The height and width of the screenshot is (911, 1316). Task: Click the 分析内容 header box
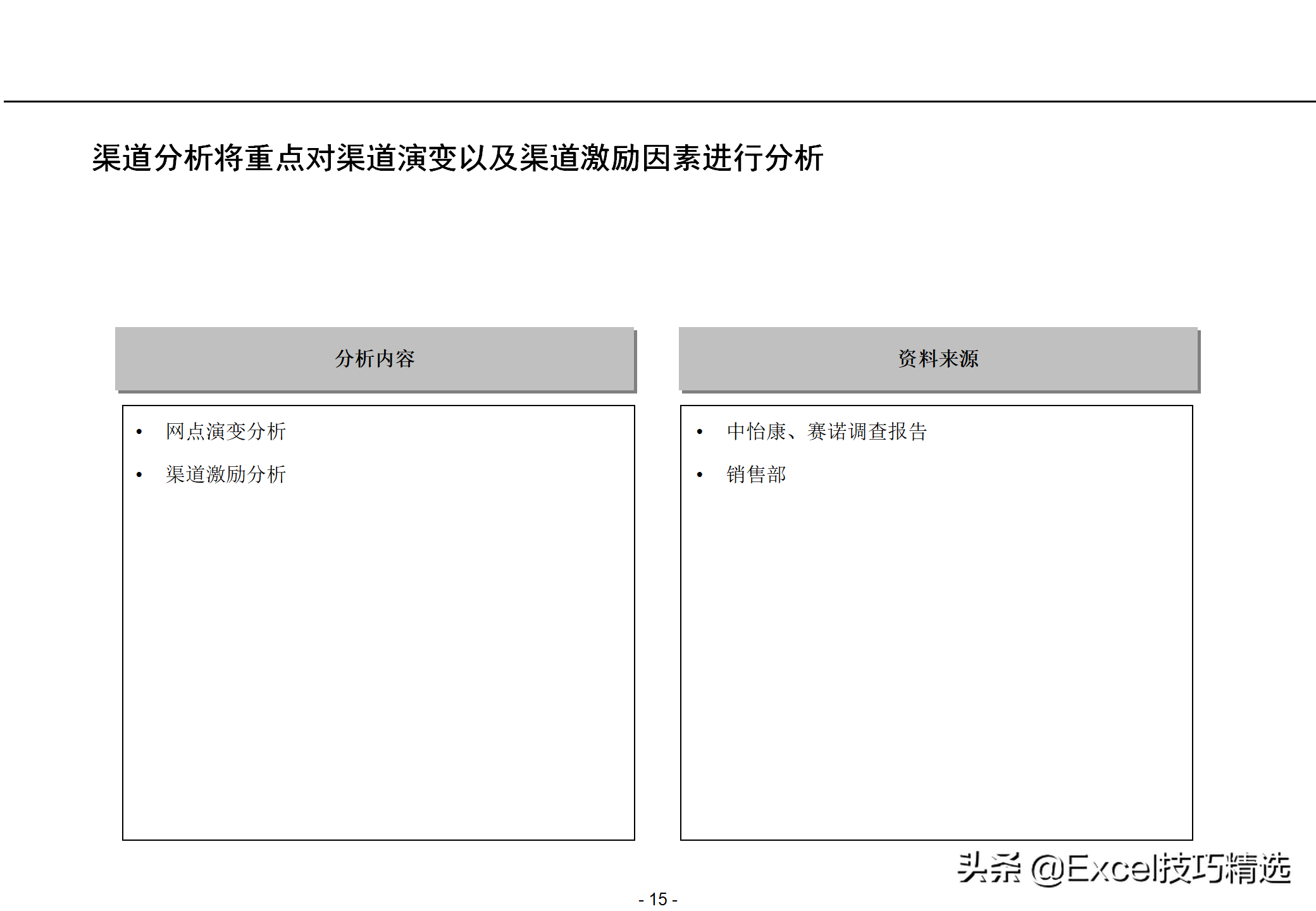[x=375, y=359]
